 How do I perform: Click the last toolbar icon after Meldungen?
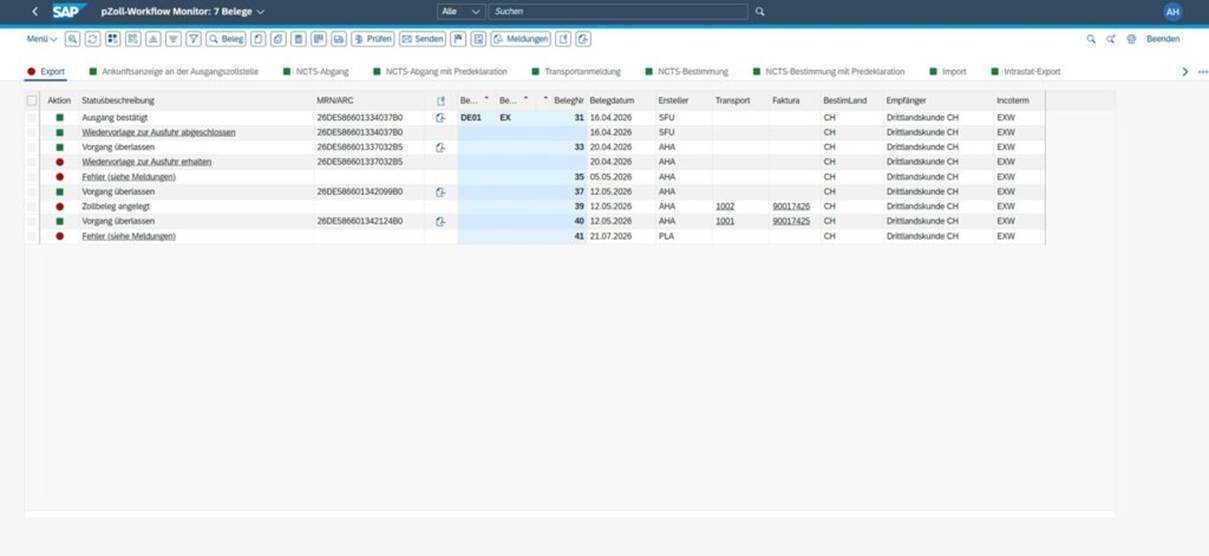click(583, 39)
